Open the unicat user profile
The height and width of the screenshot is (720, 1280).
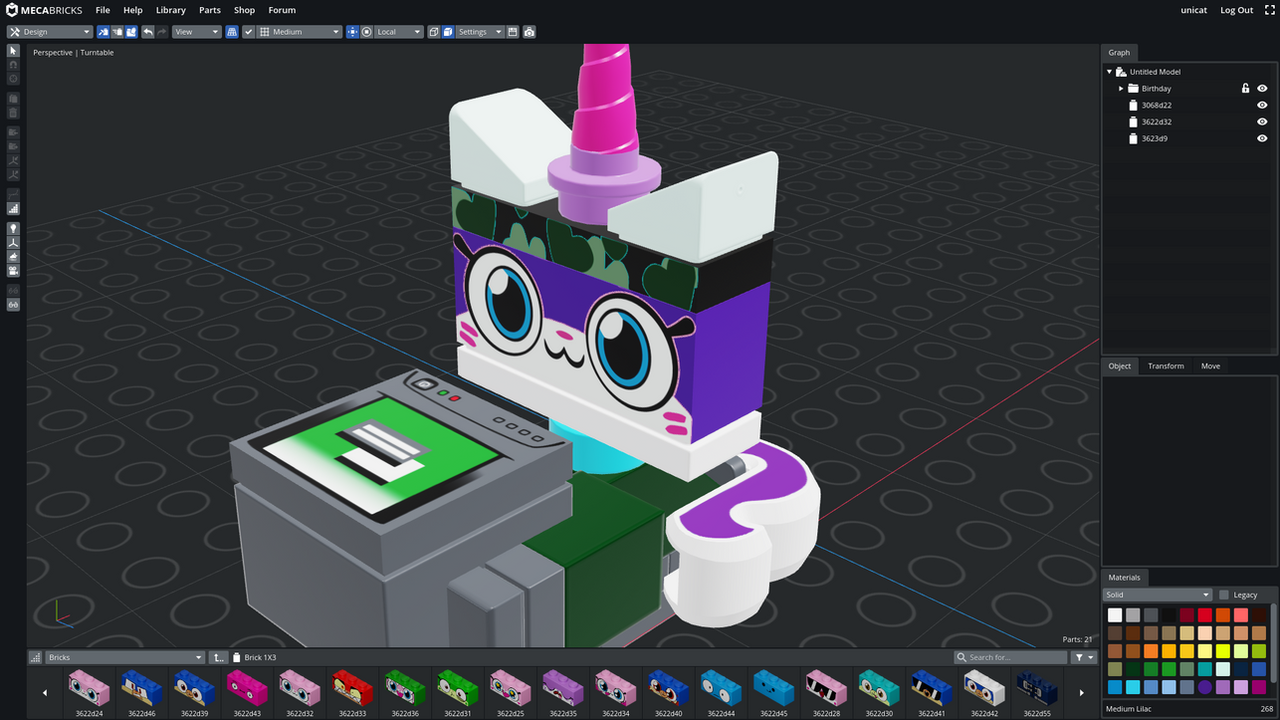(x=1194, y=10)
